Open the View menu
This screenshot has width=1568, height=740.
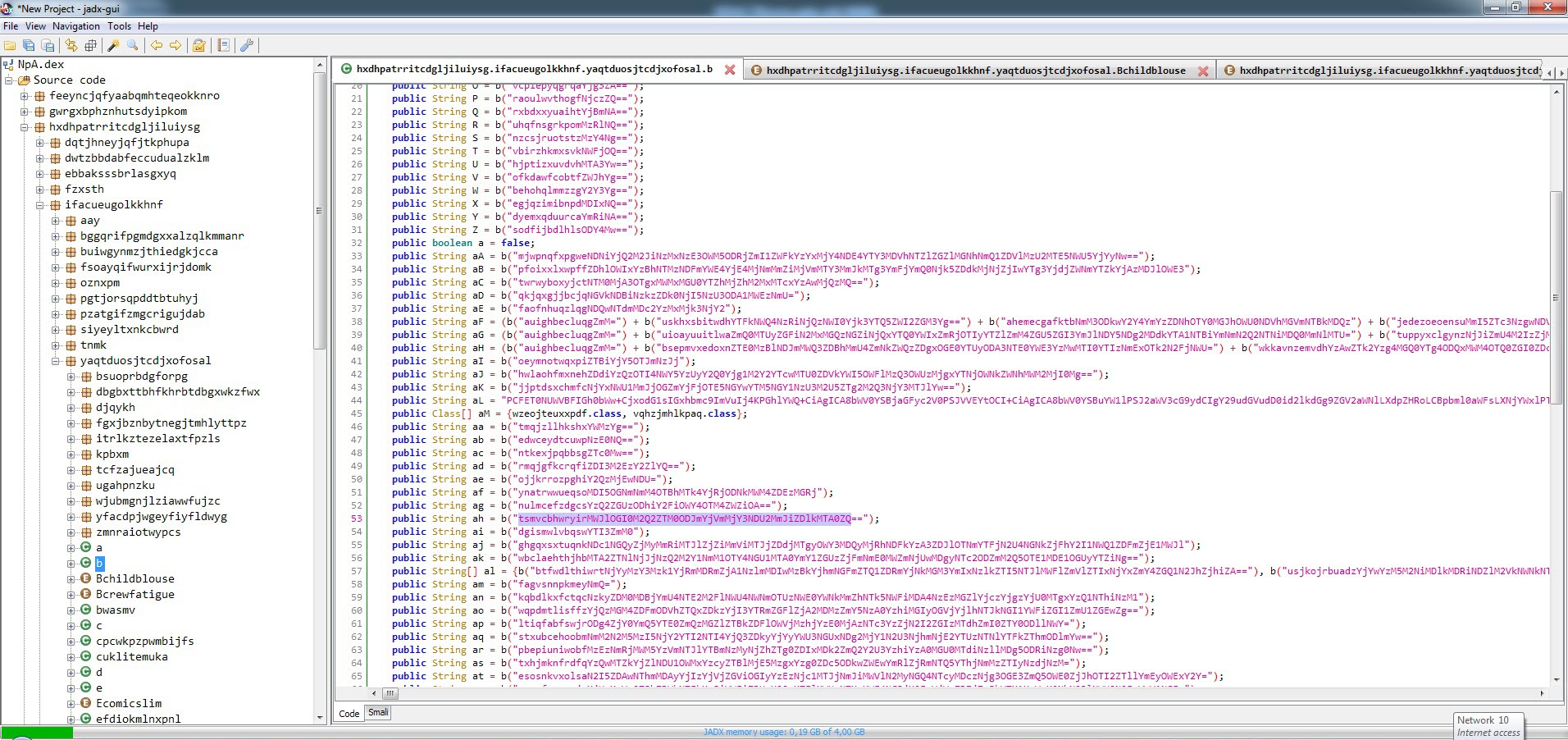(x=36, y=26)
